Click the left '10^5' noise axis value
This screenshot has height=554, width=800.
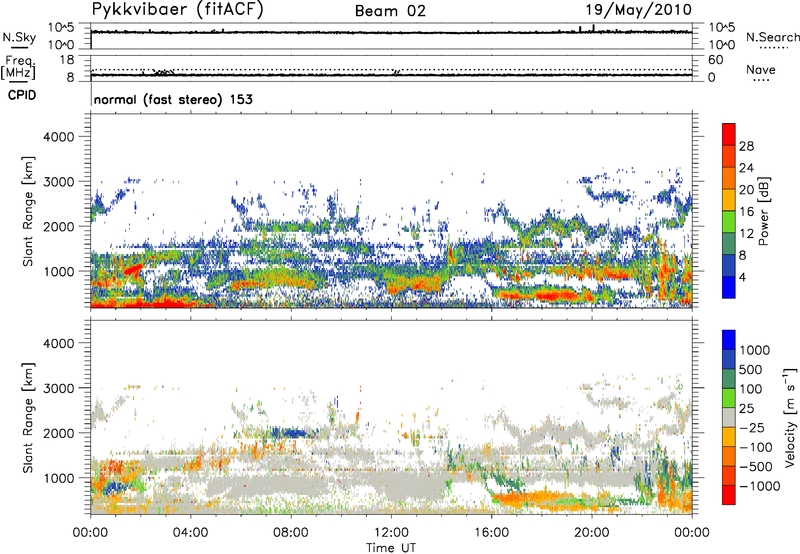tap(61, 27)
